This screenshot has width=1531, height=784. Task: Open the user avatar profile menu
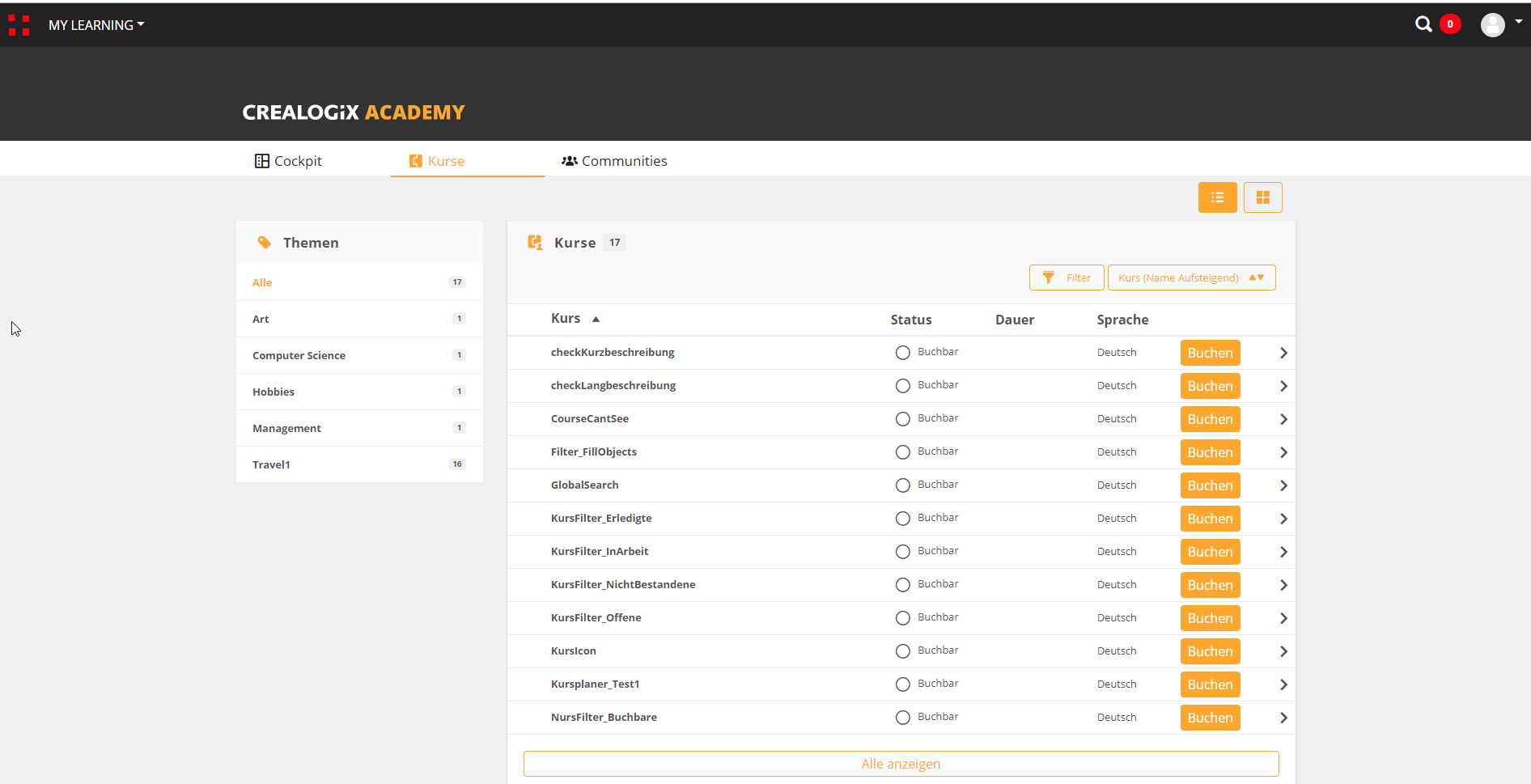pos(1493,25)
